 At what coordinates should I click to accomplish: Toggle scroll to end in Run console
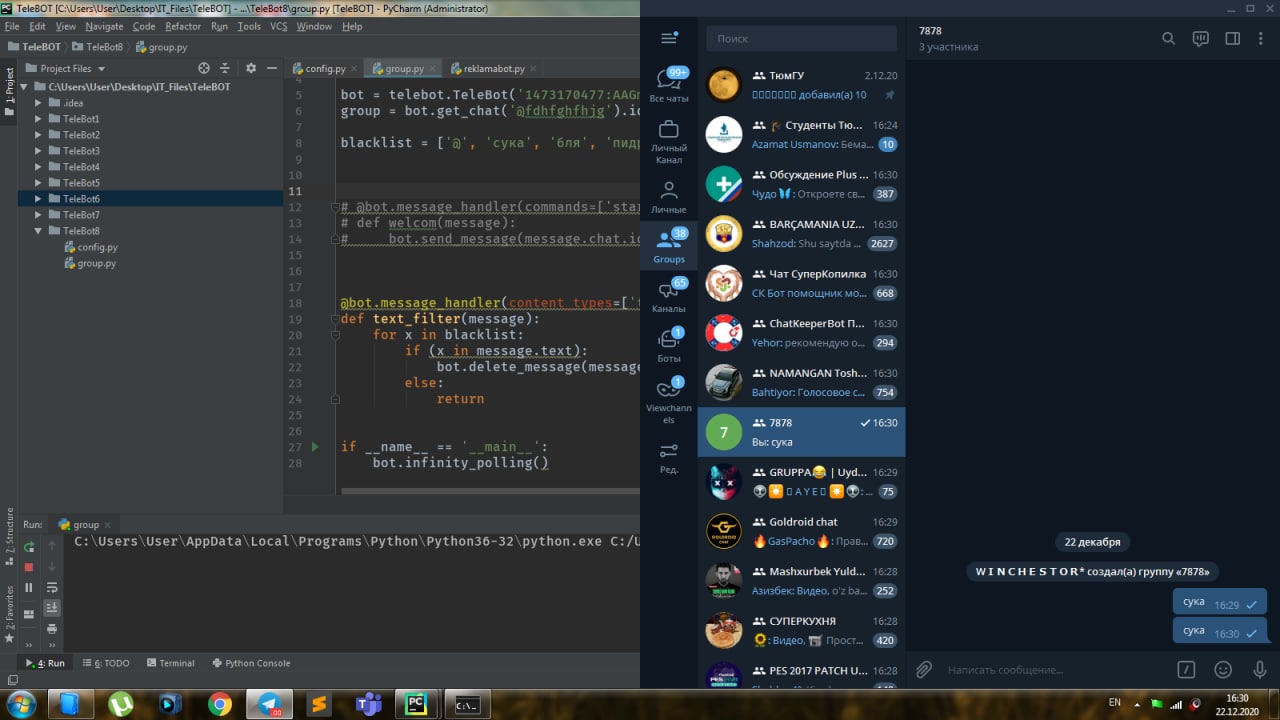52,608
